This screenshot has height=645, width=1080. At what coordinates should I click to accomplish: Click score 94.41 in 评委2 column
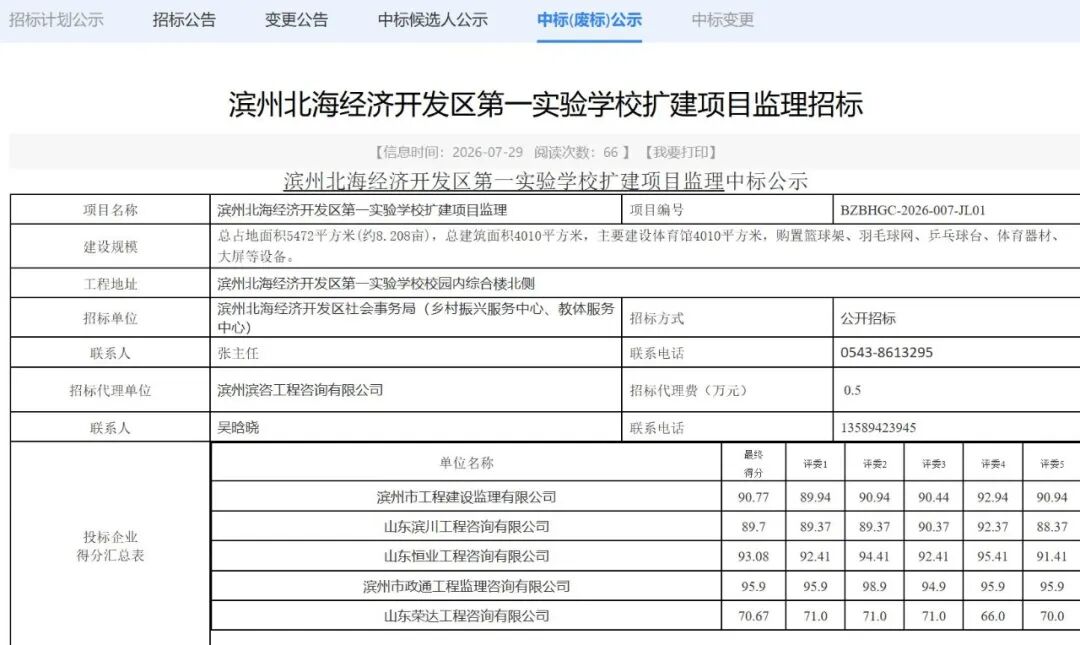coord(875,556)
